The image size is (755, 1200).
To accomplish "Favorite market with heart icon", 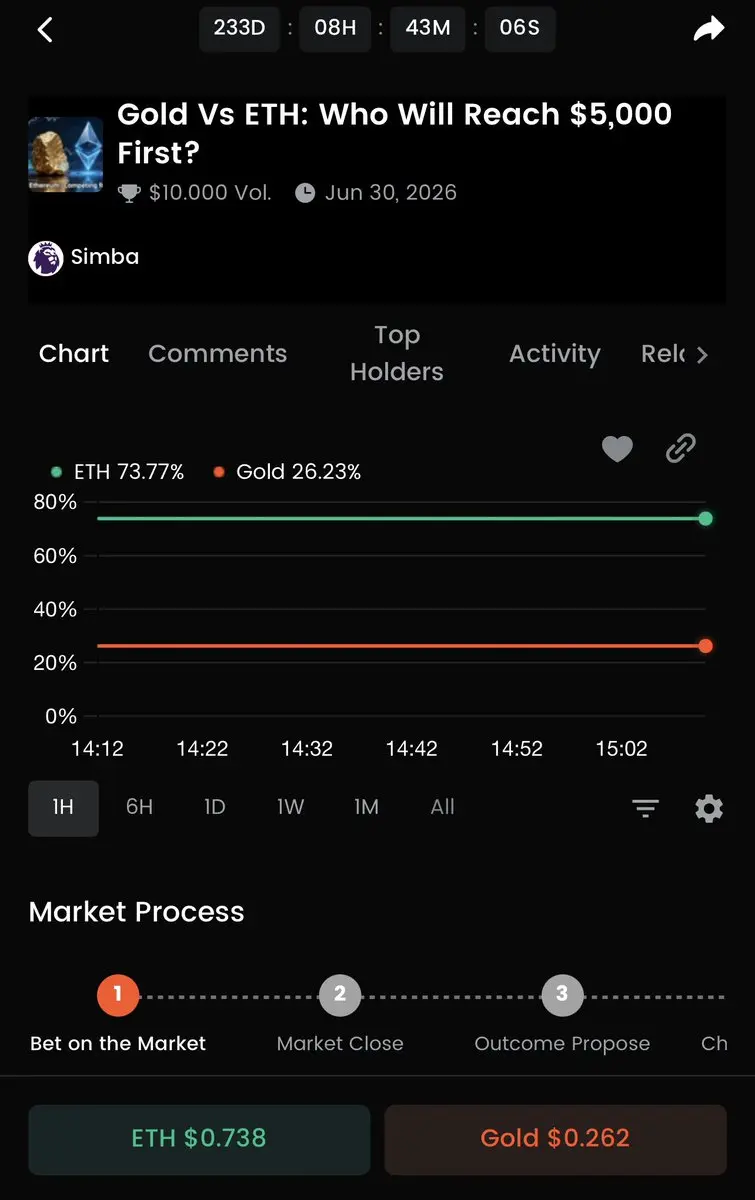I will [617, 450].
